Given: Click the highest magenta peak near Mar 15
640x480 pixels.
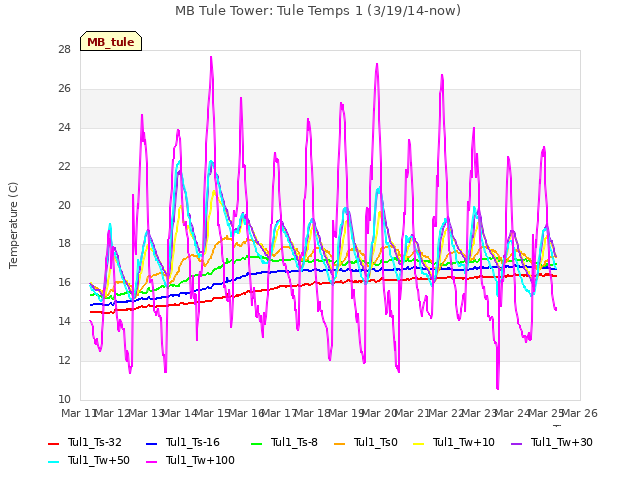Looking at the screenshot, I should 211,57.
